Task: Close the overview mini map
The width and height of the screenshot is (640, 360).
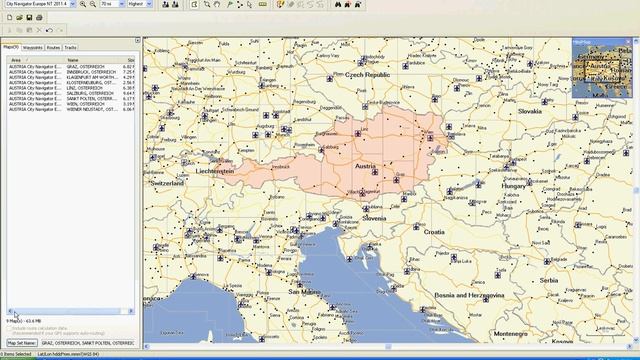Action: pyautogui.click(x=629, y=42)
